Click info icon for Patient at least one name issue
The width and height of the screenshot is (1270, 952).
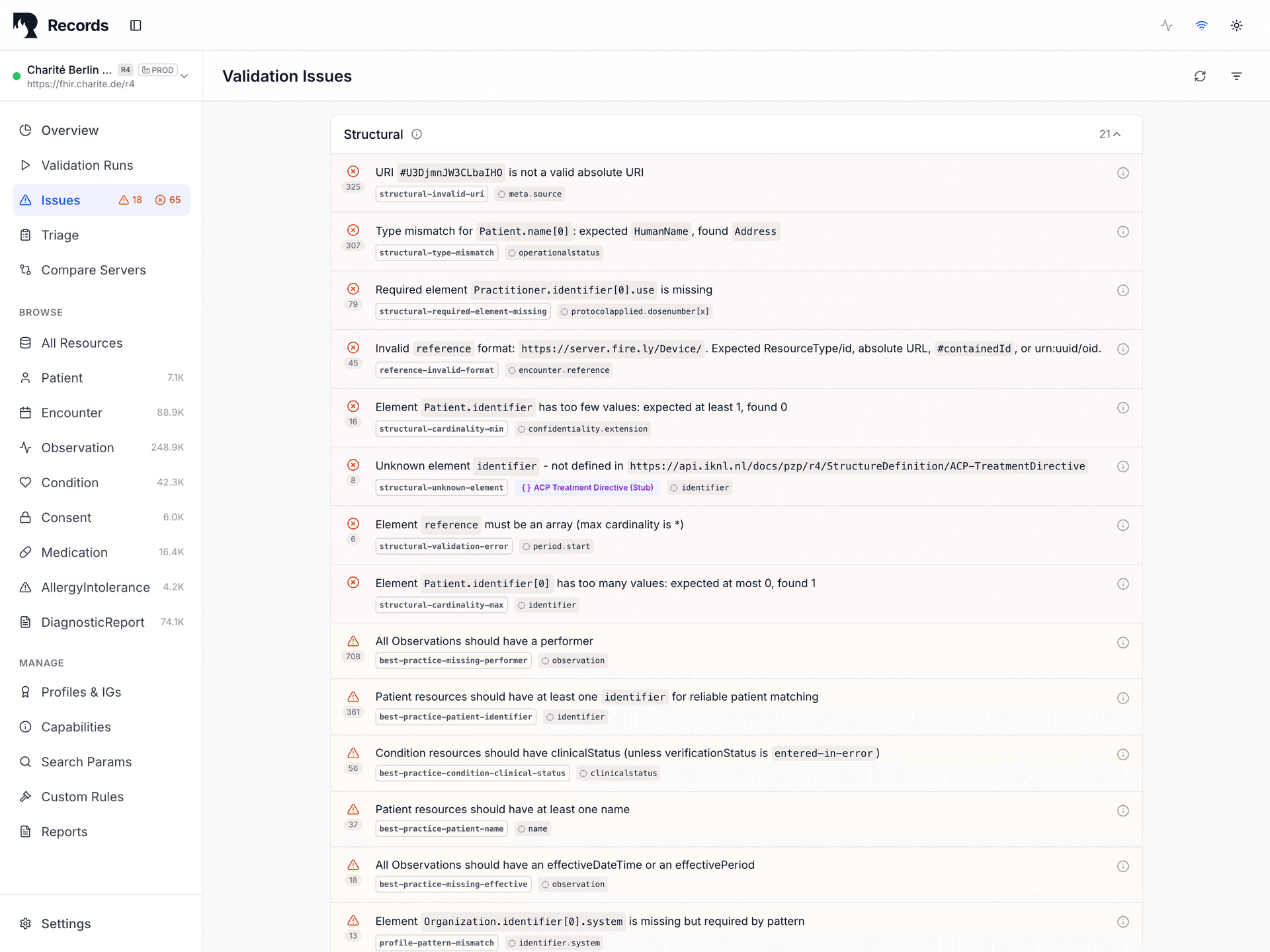click(1122, 811)
